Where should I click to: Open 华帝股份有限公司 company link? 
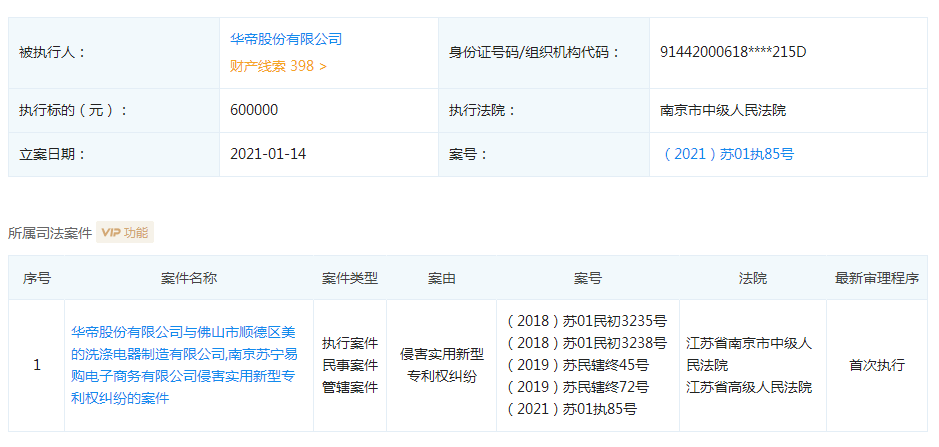point(286,40)
